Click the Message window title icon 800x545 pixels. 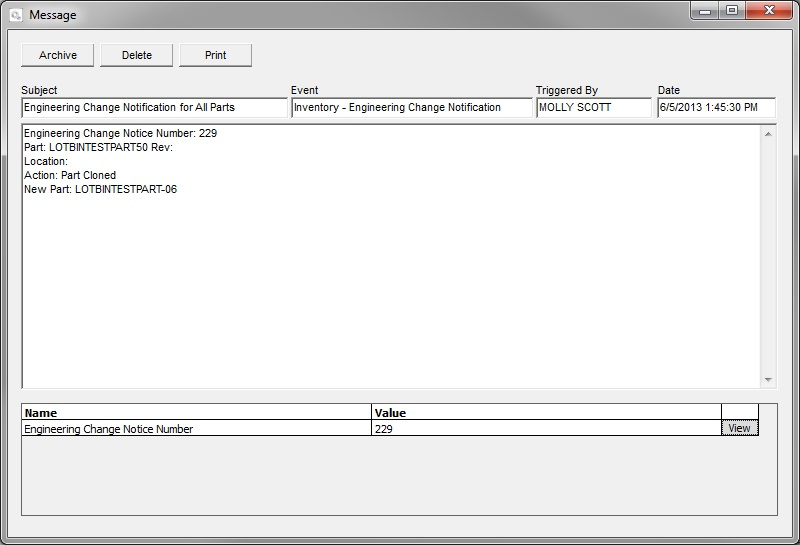click(16, 15)
